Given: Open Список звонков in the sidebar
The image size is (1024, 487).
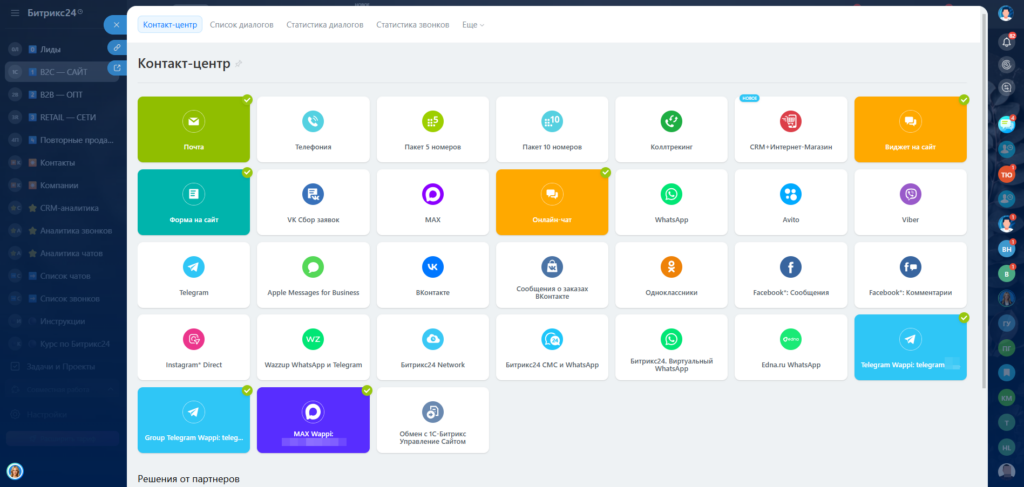Looking at the screenshot, I should (x=62, y=299).
